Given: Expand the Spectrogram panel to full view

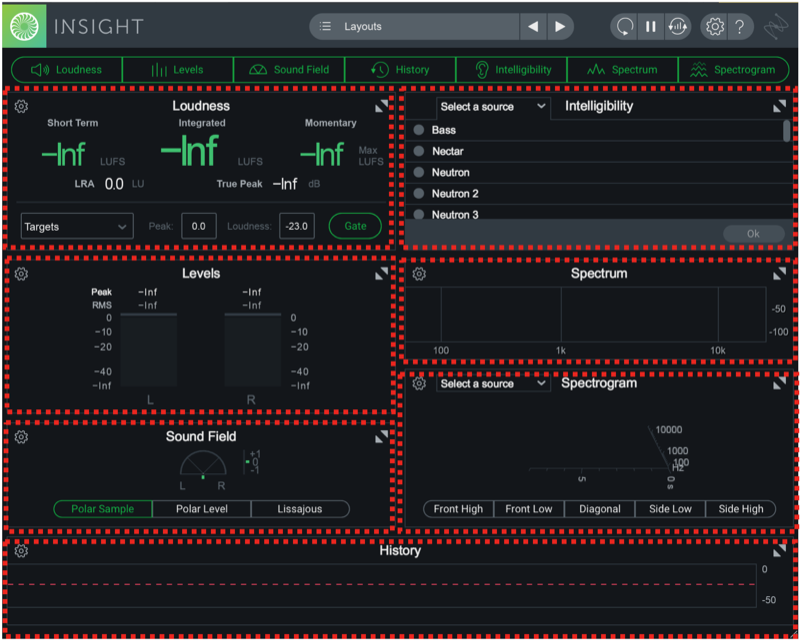Looking at the screenshot, I should click(779, 383).
